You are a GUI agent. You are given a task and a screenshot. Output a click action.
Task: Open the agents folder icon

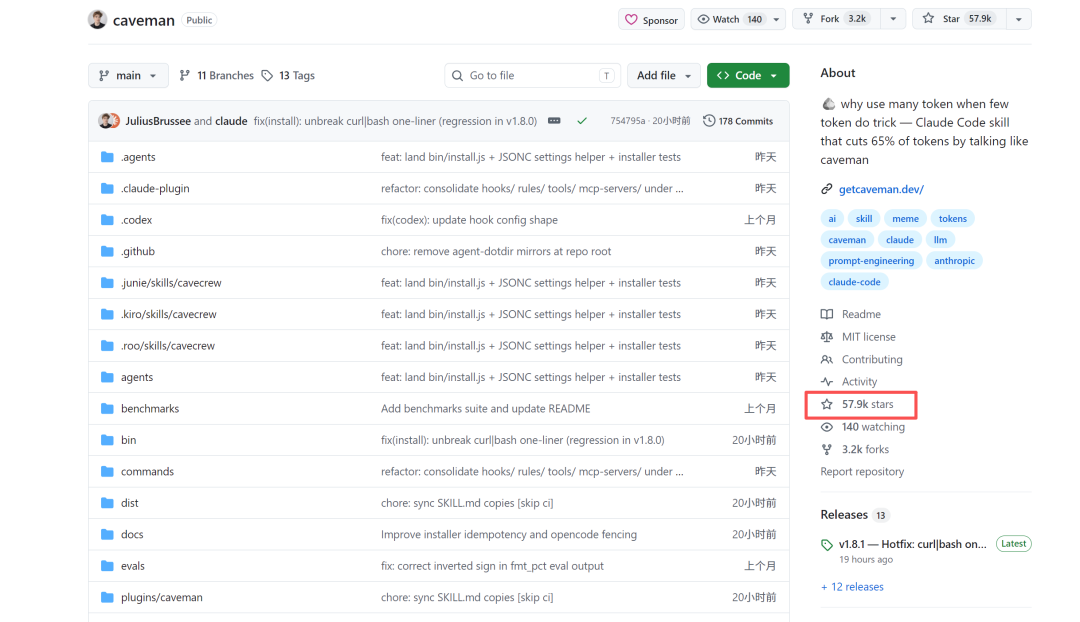[107, 377]
